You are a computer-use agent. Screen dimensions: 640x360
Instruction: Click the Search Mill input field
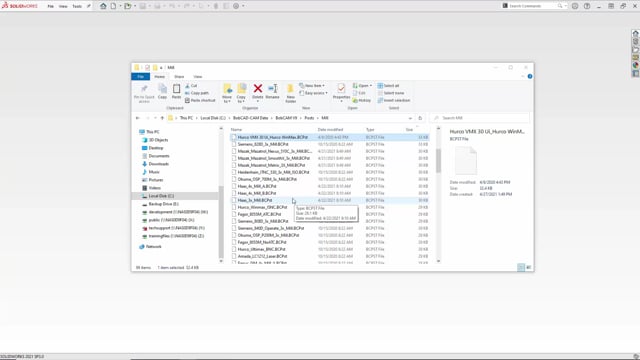[480, 118]
